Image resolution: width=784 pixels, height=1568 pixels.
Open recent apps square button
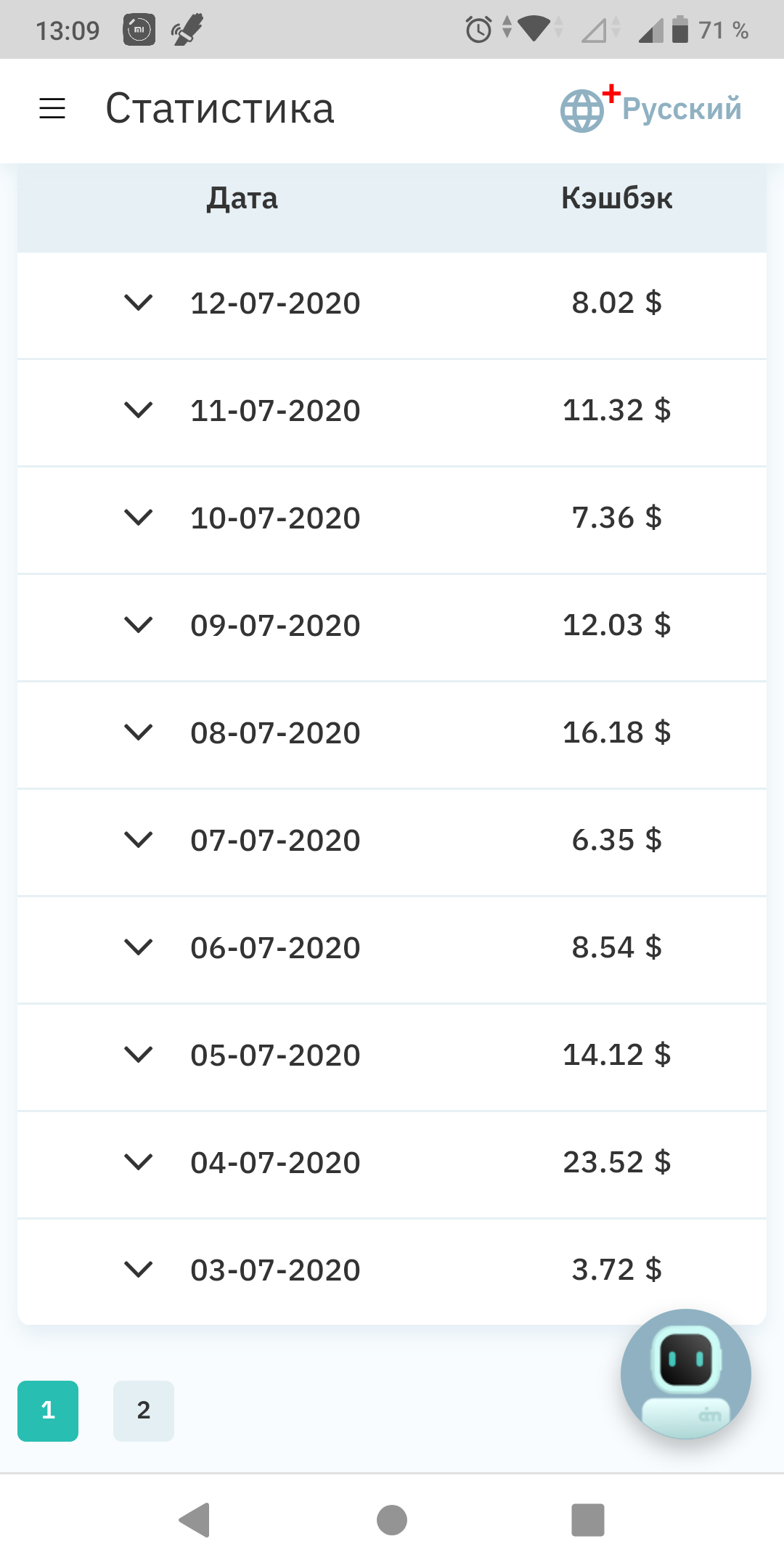coord(588,1520)
